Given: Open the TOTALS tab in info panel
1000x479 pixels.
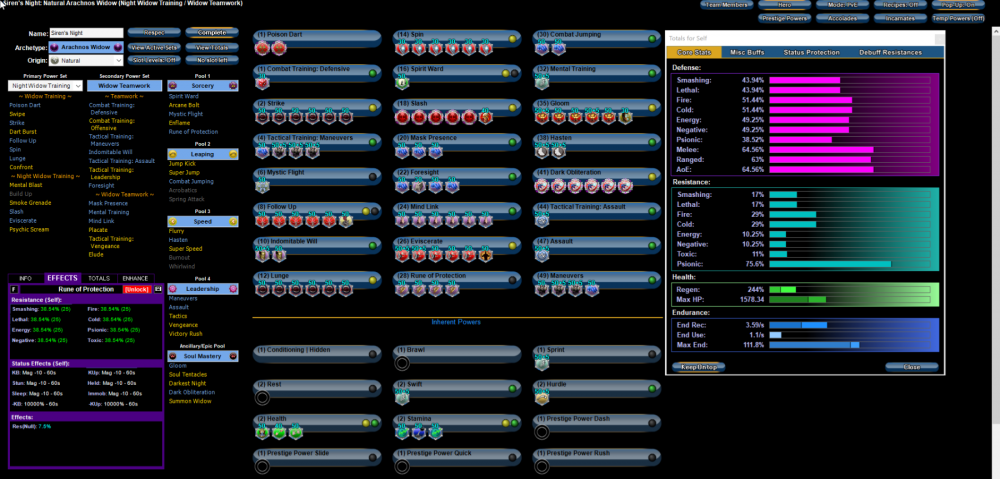Looking at the screenshot, I should pyautogui.click(x=99, y=278).
